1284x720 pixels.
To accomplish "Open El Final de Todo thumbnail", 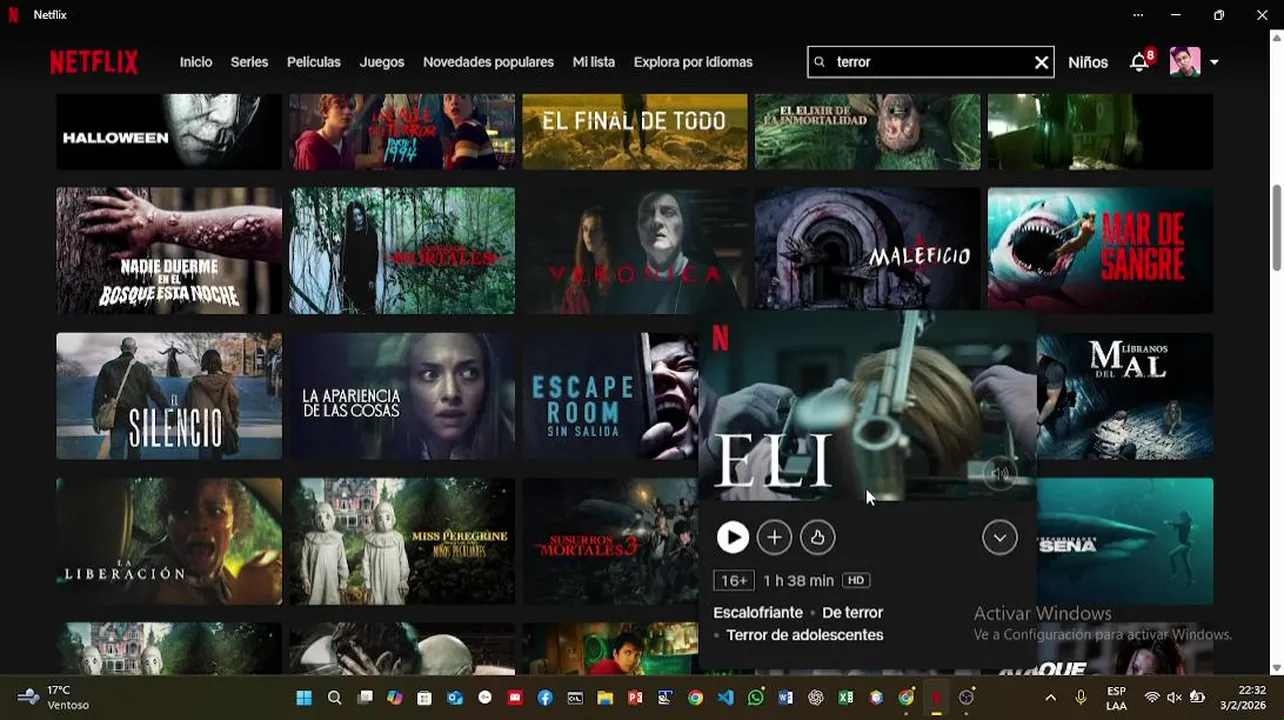I will (635, 132).
